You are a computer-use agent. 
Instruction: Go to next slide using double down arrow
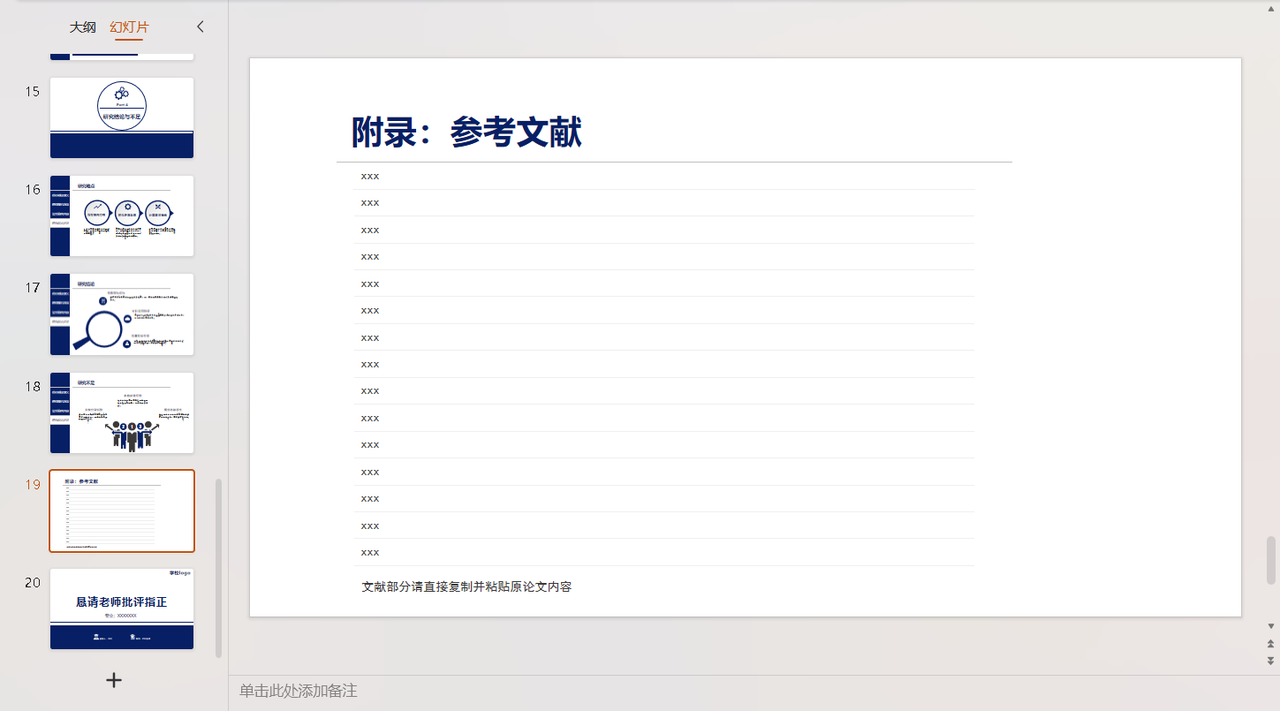(x=1271, y=661)
